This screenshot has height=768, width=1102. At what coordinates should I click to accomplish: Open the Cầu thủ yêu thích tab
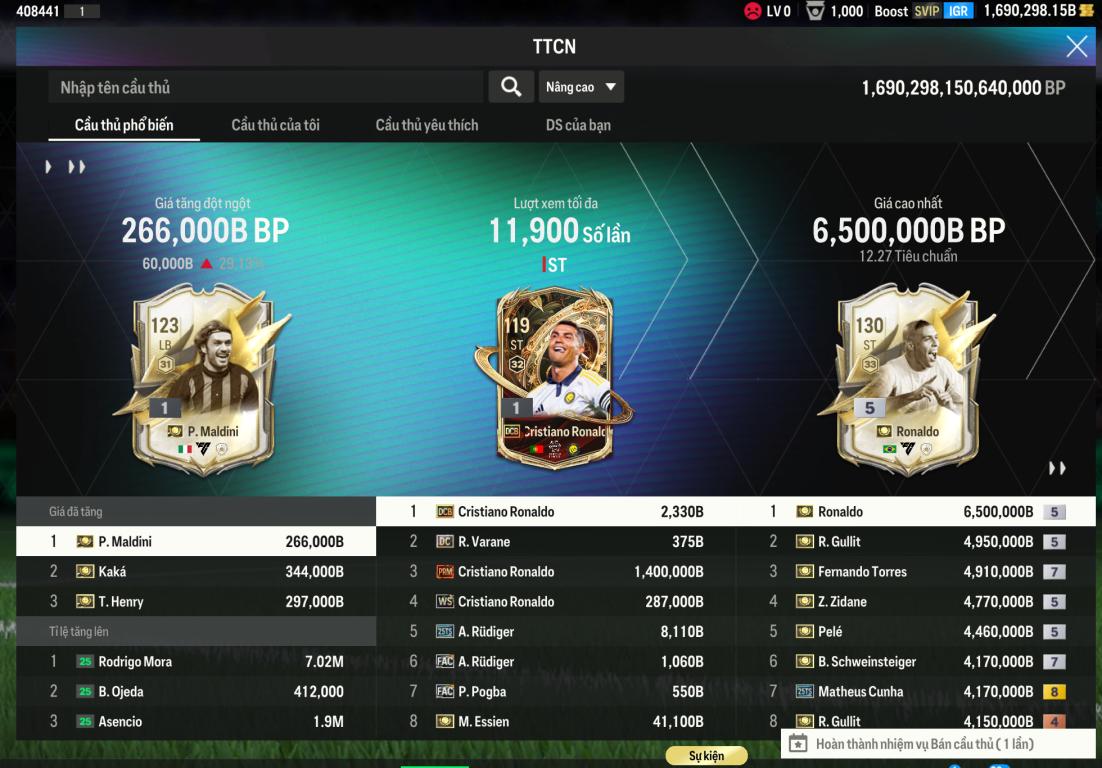point(427,125)
